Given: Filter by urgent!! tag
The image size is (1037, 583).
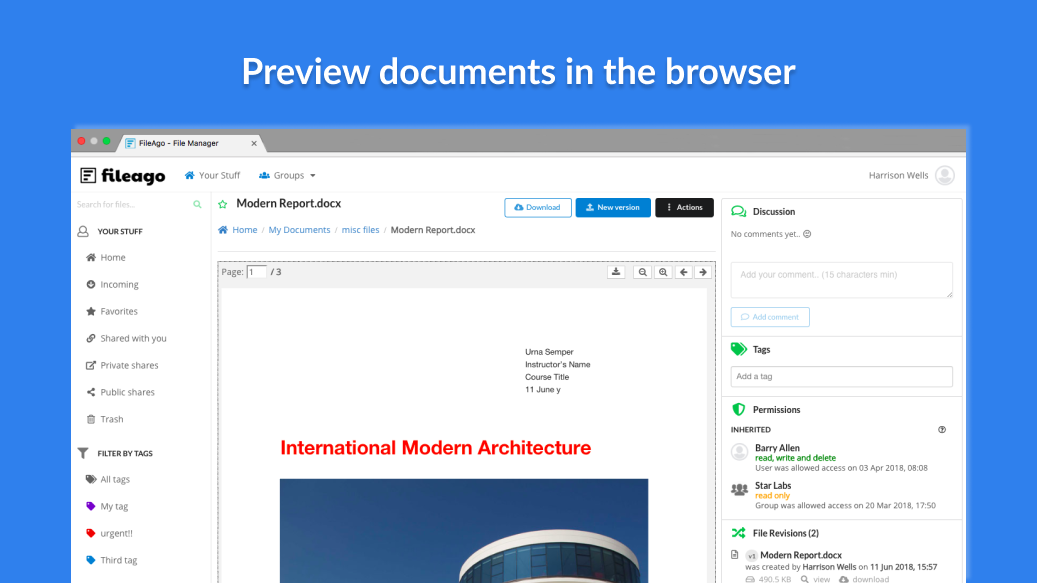Looking at the screenshot, I should click(109, 533).
